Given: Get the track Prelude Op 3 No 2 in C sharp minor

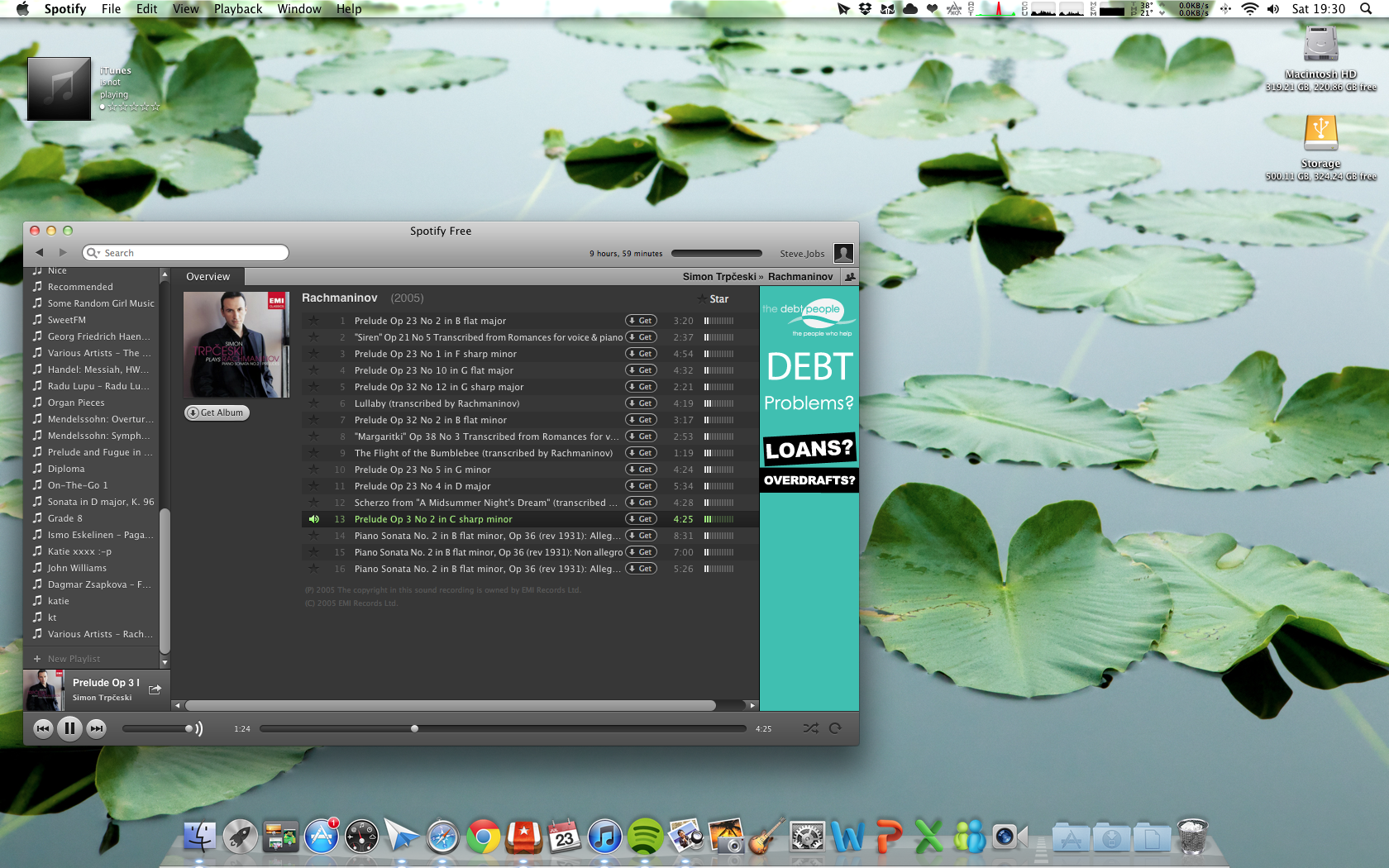Looking at the screenshot, I should (641, 518).
